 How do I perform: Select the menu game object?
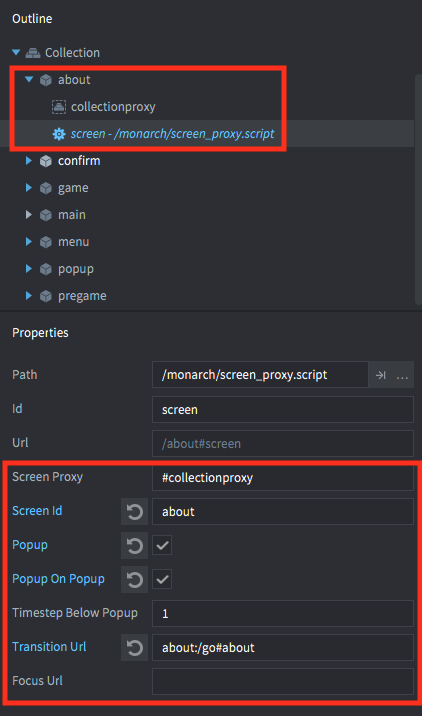73,242
